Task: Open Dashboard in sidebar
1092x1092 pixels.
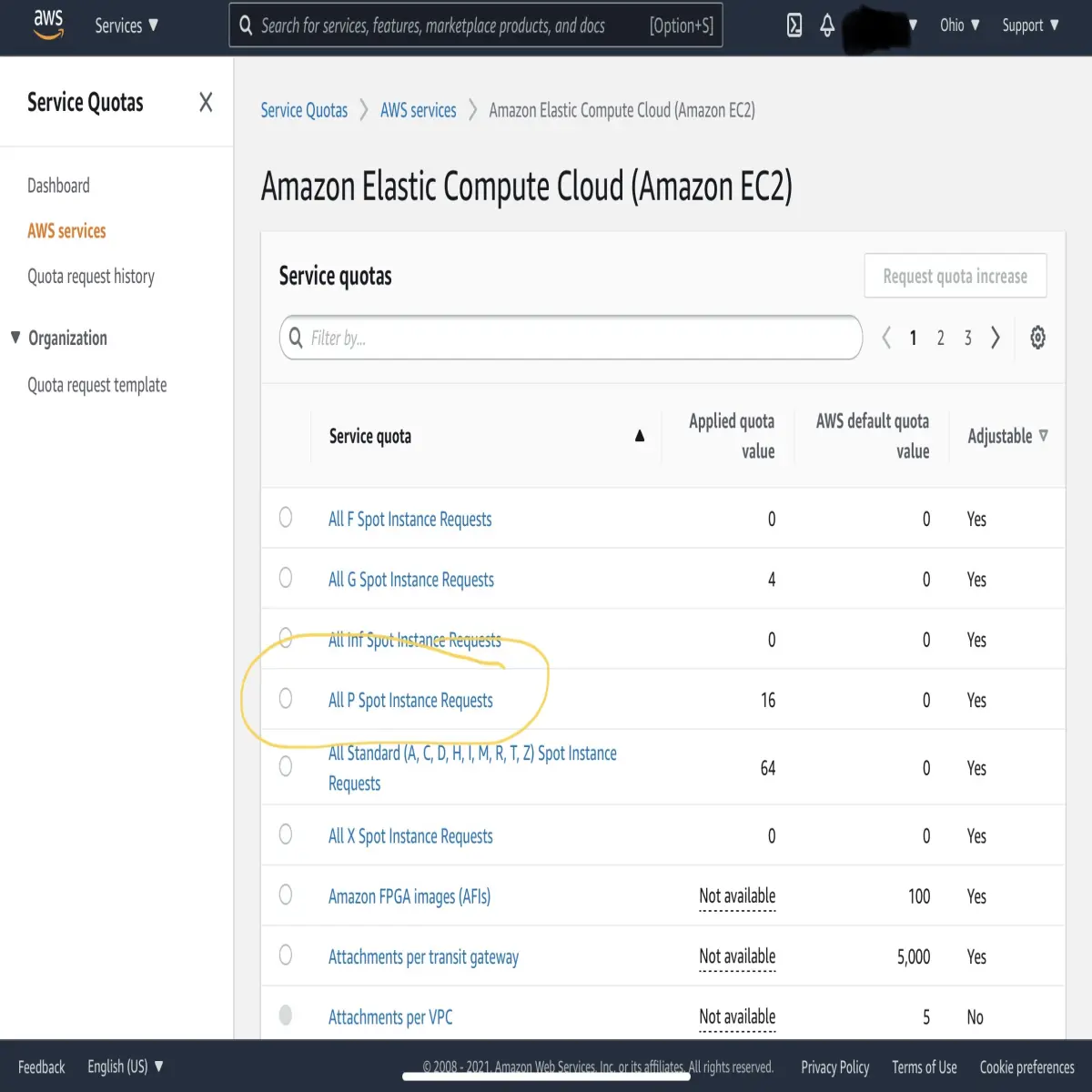Action: point(58,186)
